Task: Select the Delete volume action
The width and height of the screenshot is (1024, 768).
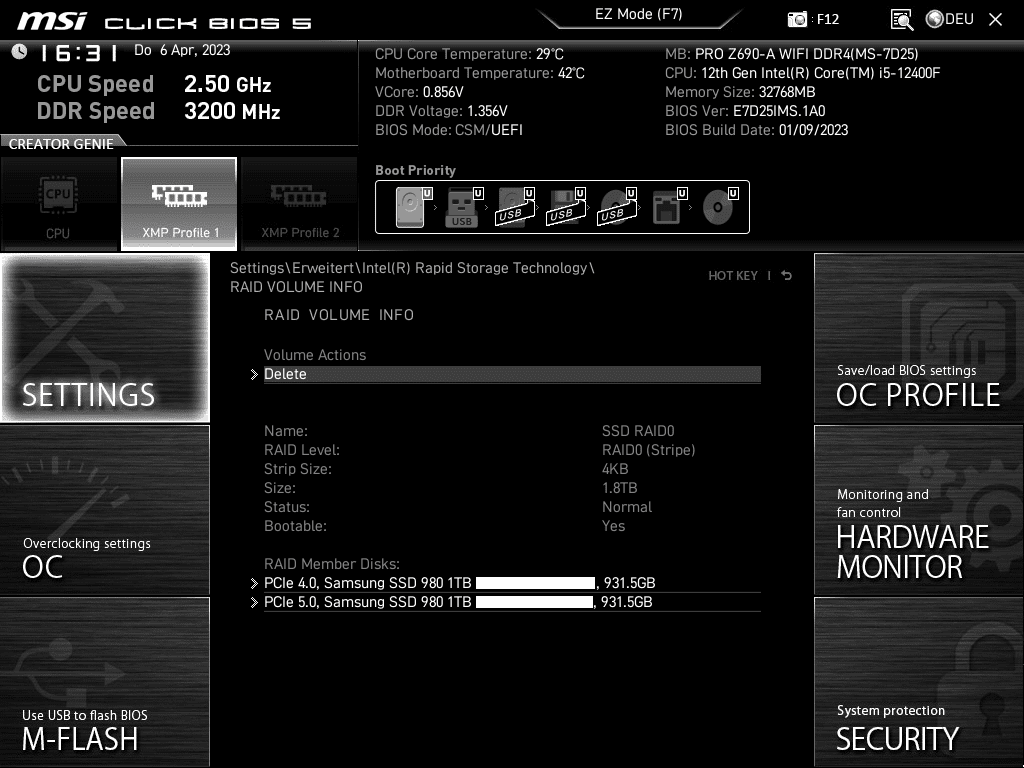Action: (512, 374)
